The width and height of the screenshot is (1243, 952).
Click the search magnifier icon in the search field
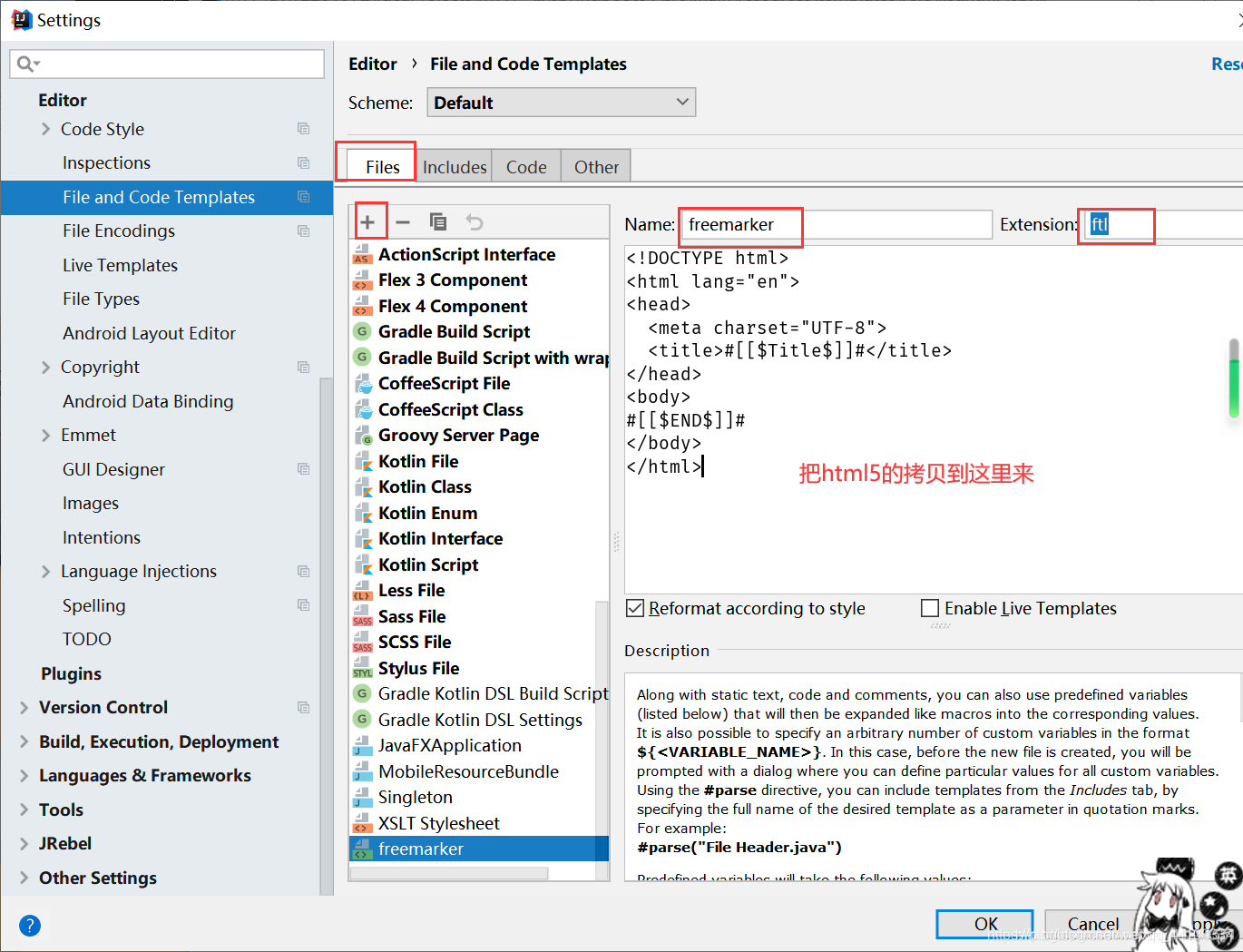pos(26,64)
